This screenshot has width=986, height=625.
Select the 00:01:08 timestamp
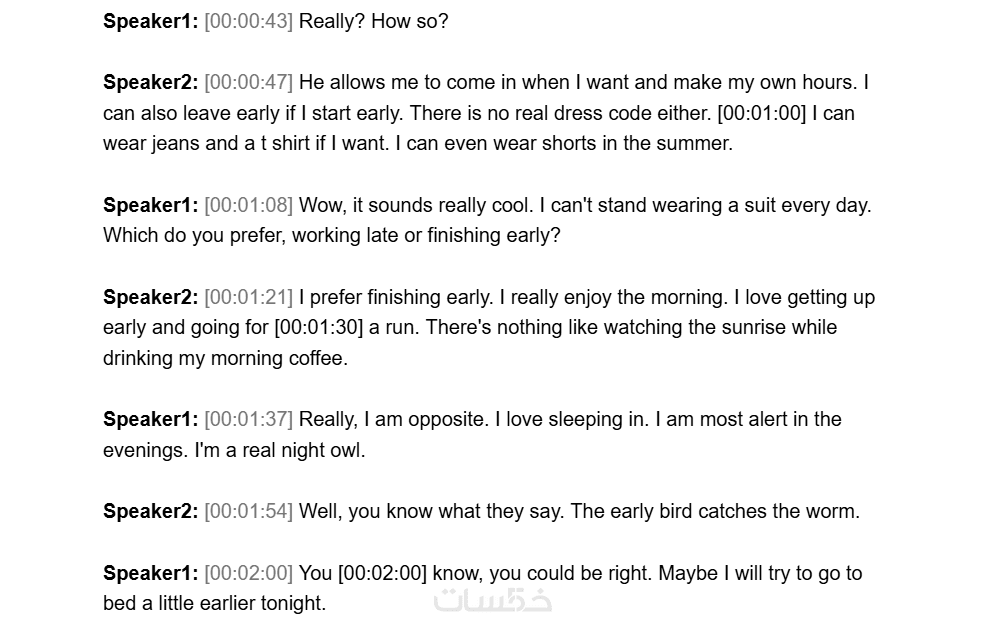point(248,205)
